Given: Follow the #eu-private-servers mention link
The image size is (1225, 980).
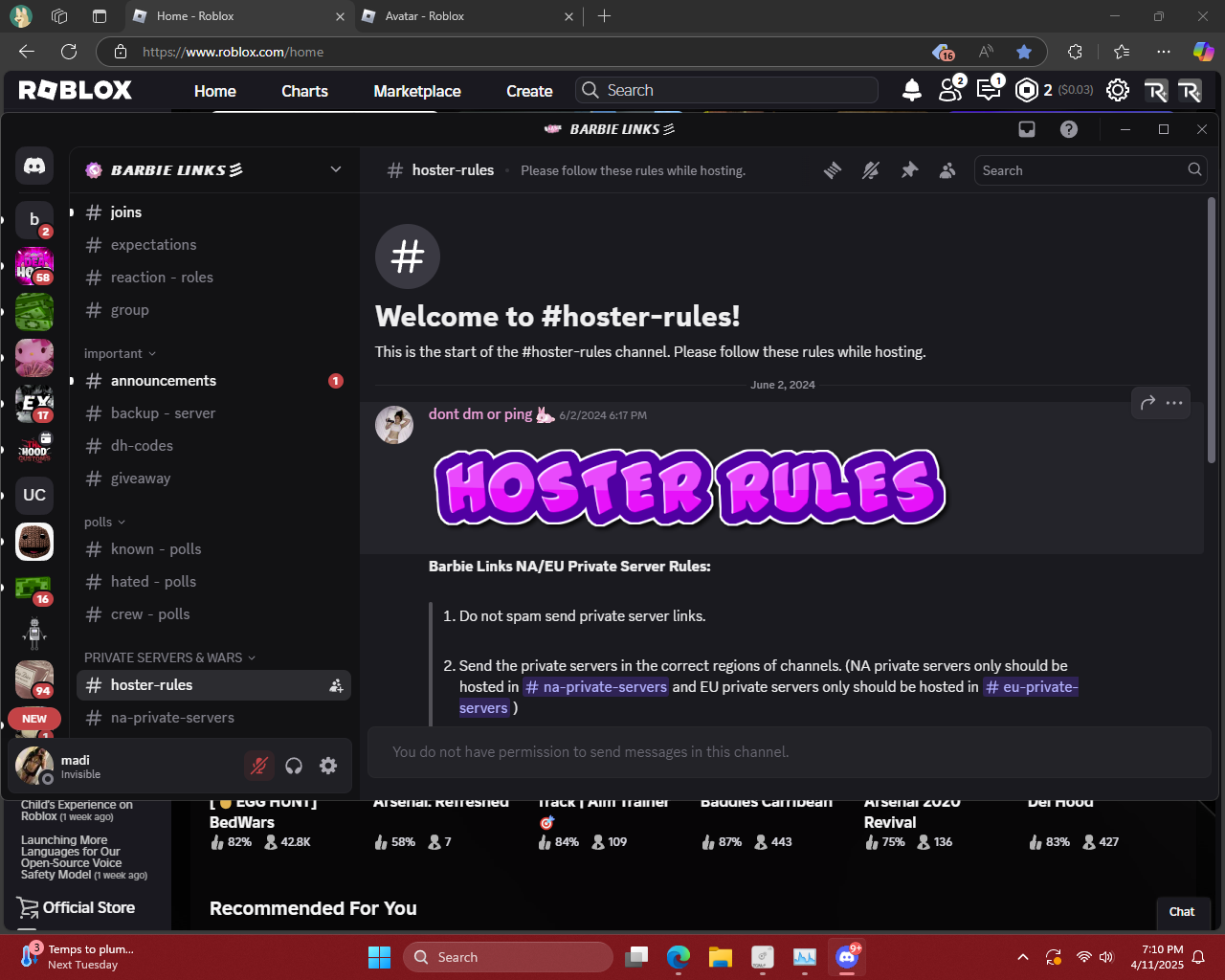Looking at the screenshot, I should tap(1031, 687).
